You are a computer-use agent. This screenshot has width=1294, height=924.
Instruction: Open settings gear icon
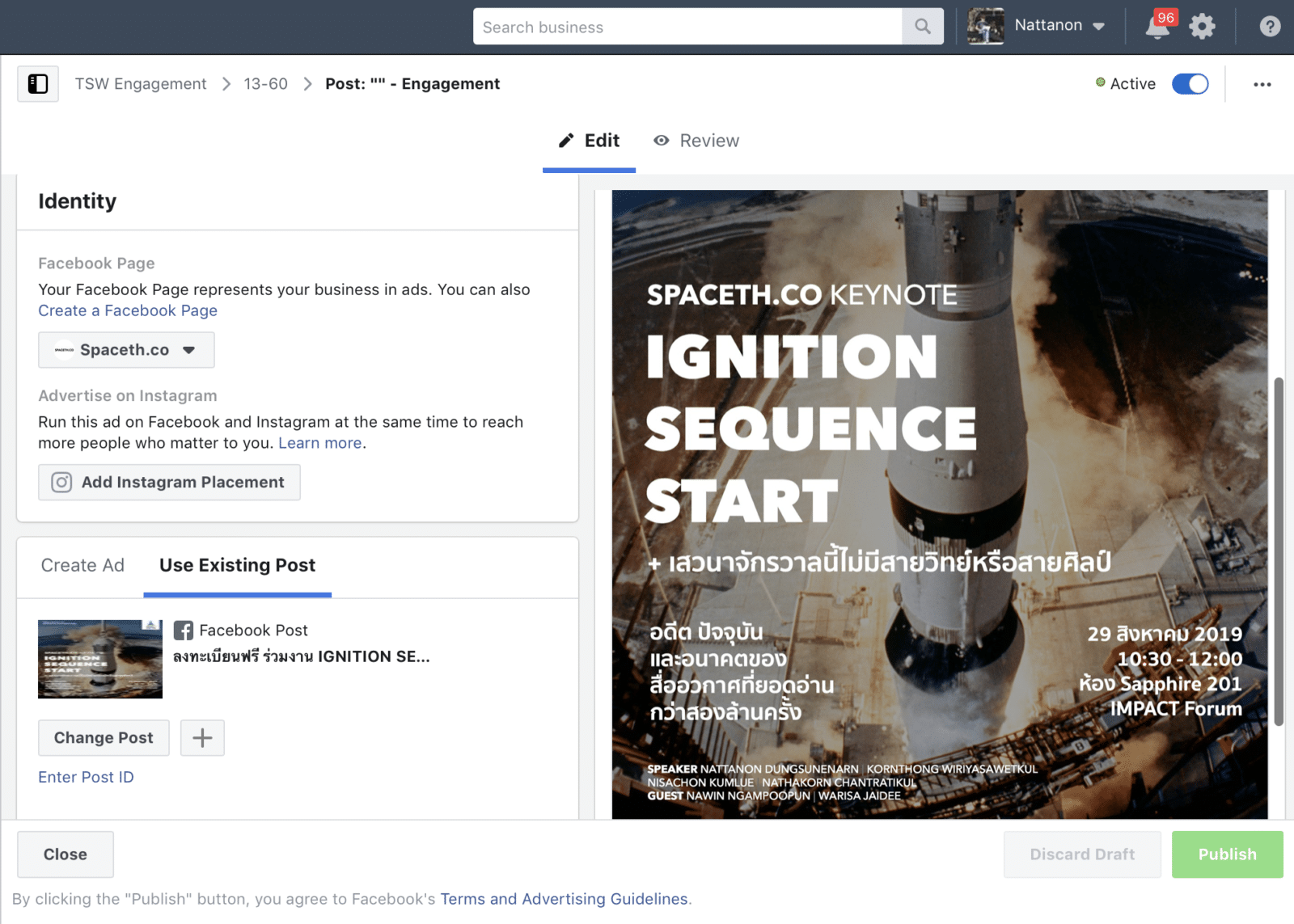(1202, 27)
